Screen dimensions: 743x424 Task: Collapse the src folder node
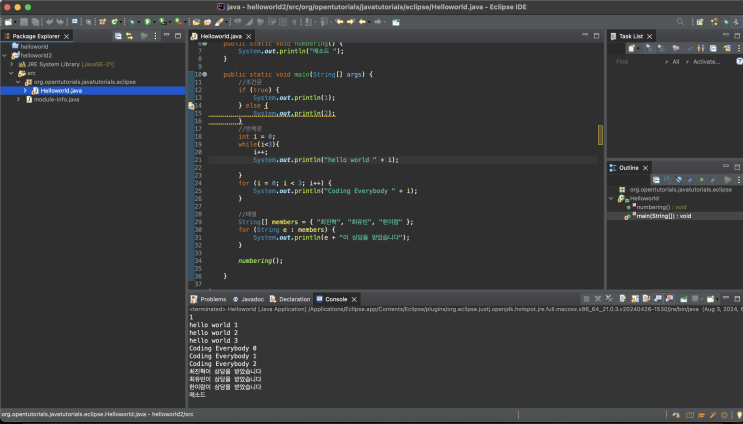pos(12,73)
